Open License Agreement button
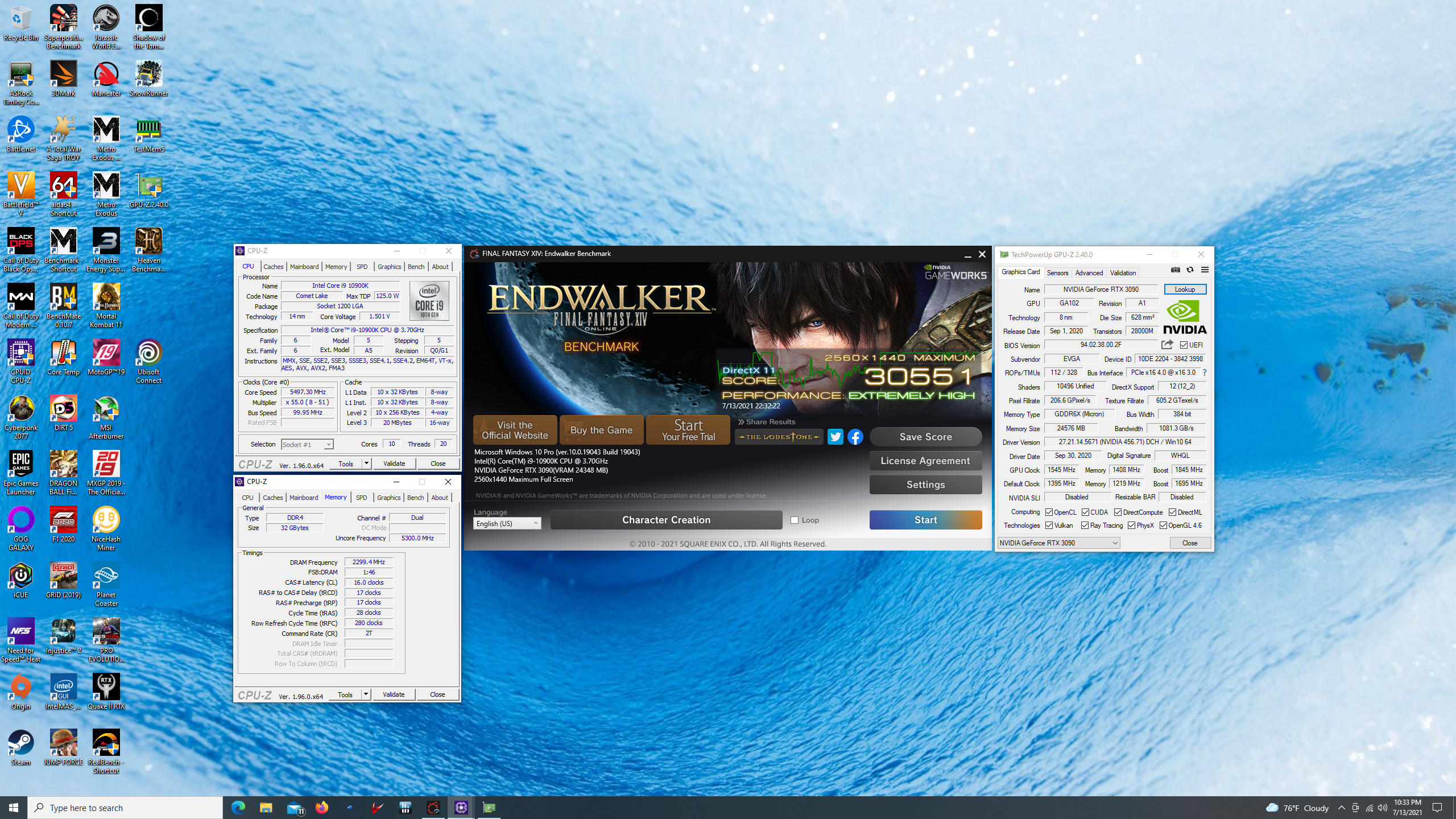This screenshot has width=1456, height=819. pyautogui.click(x=925, y=461)
